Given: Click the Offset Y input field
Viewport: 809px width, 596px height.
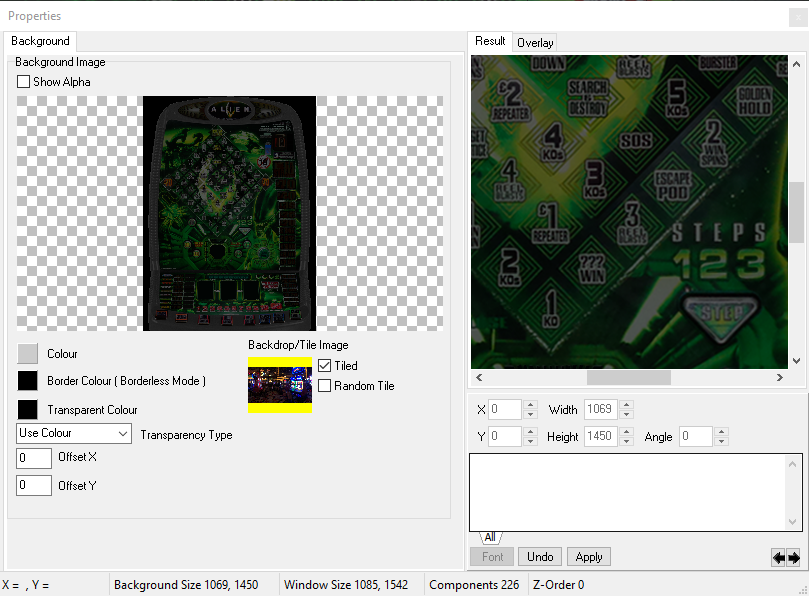Looking at the screenshot, I should 34,486.
